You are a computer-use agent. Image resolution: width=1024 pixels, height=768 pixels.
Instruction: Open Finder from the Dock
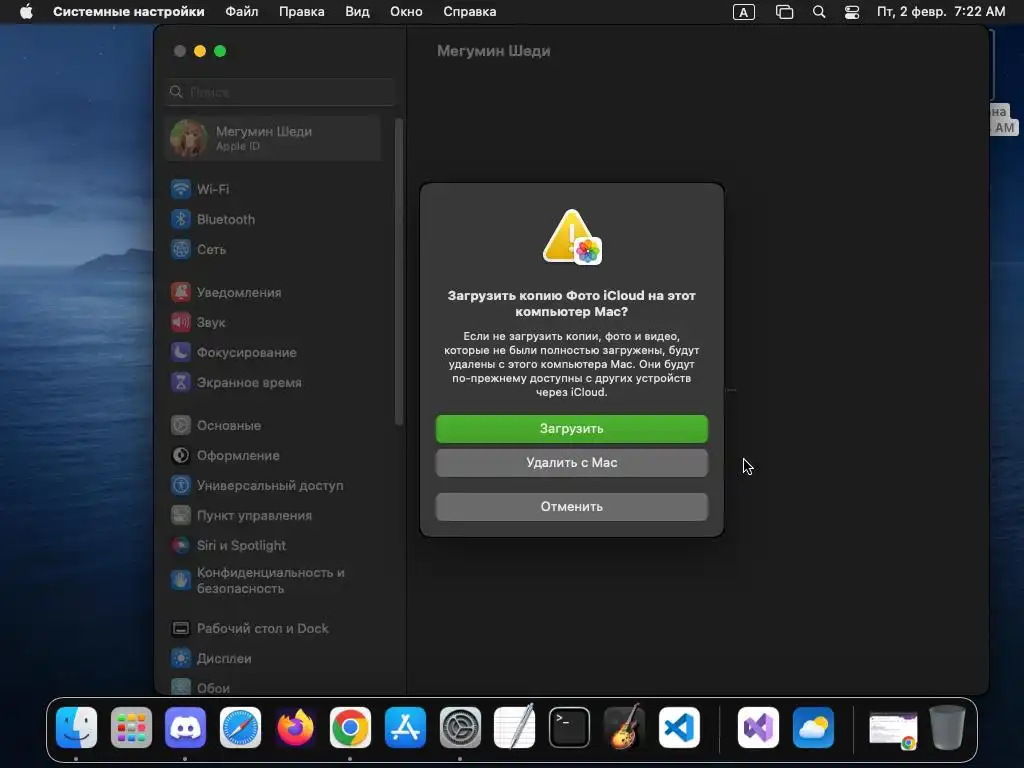point(76,728)
